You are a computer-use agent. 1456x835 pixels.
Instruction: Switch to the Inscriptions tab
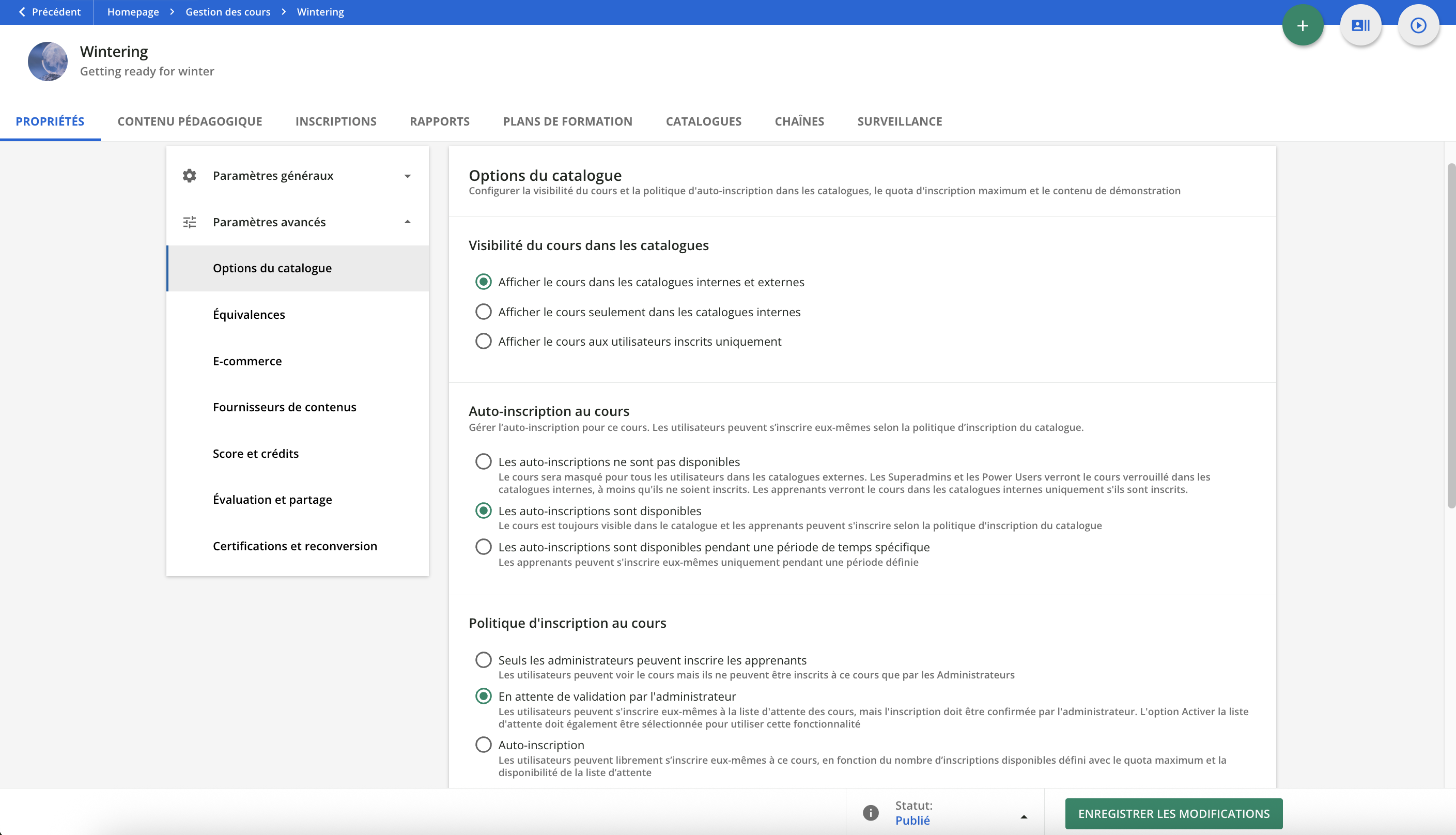click(x=335, y=121)
